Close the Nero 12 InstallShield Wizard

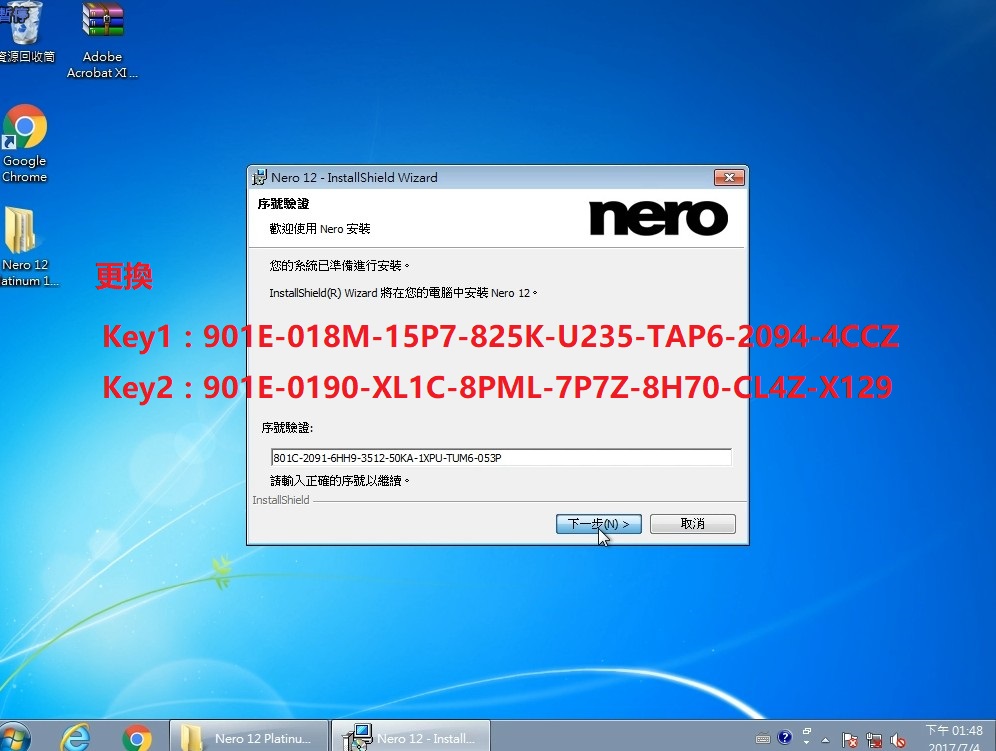729,177
